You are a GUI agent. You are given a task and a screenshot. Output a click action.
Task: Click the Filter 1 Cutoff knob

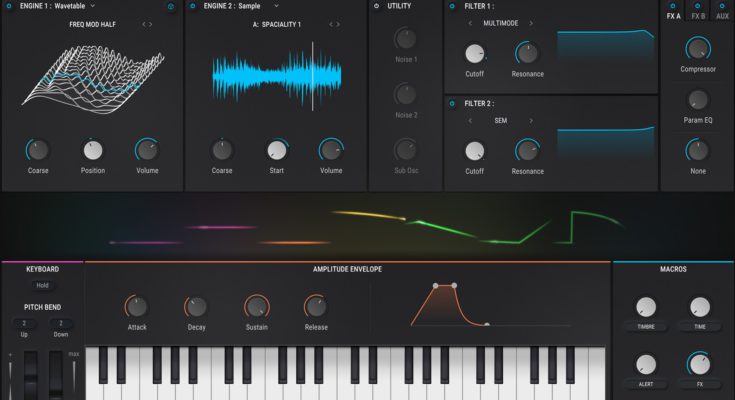tap(475, 54)
